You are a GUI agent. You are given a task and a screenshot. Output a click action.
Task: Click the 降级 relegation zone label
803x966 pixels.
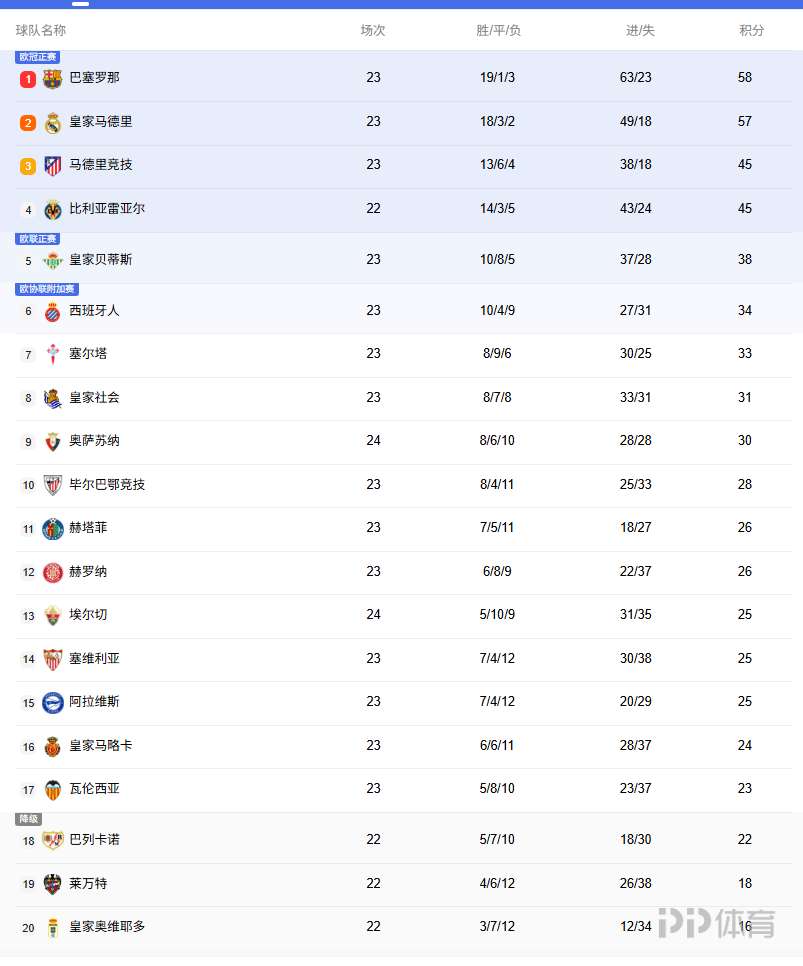point(29,819)
